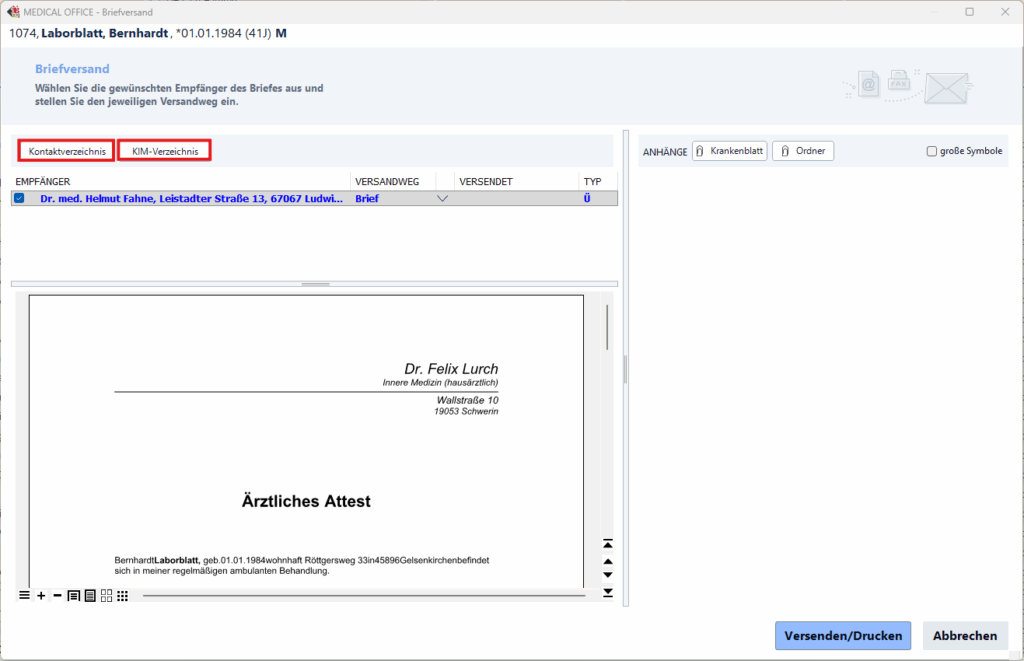Screen dimensions: 1024x661
Task: Go to next page using down triangle
Action: click(607, 575)
